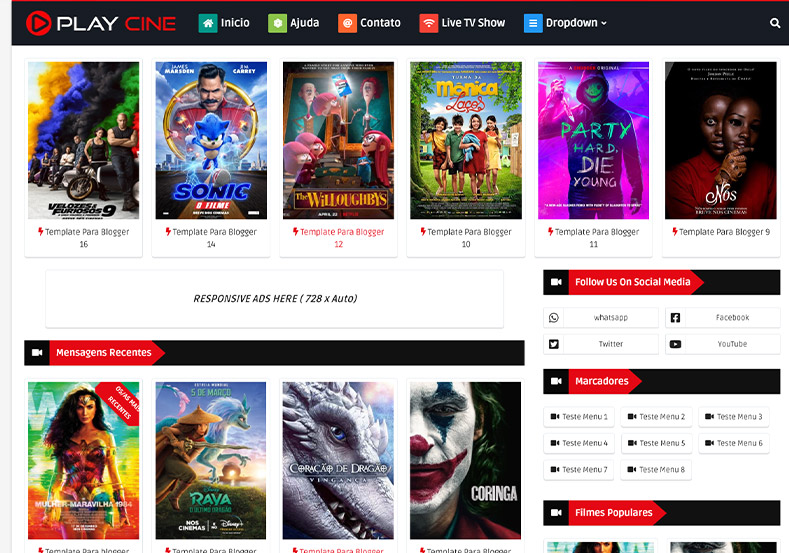
Task: Click the Twitter bird icon
Action: 554,344
